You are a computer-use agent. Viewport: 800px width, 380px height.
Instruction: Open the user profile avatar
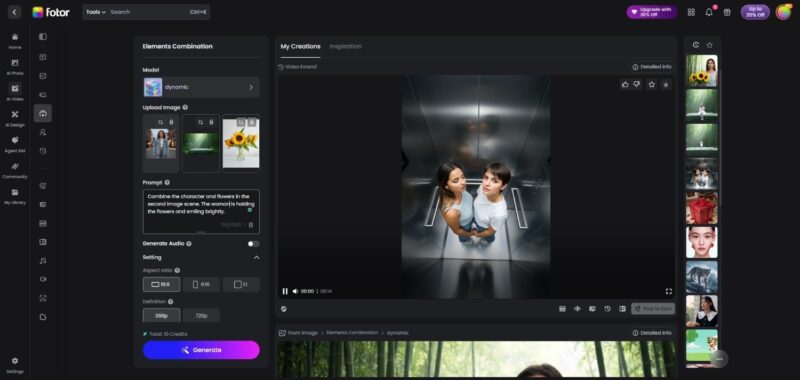click(783, 12)
